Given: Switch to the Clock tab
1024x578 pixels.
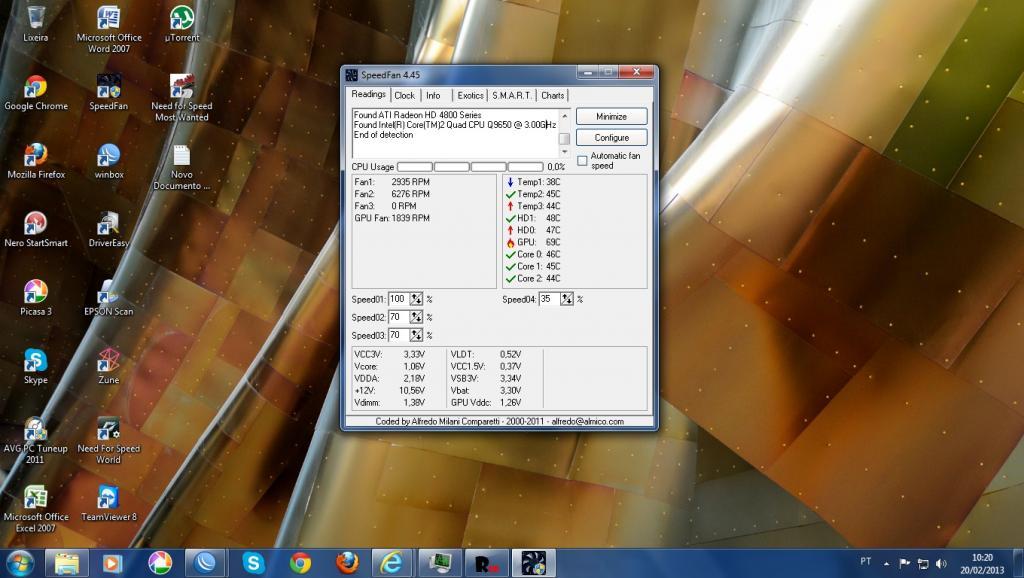Looking at the screenshot, I should click(x=404, y=95).
